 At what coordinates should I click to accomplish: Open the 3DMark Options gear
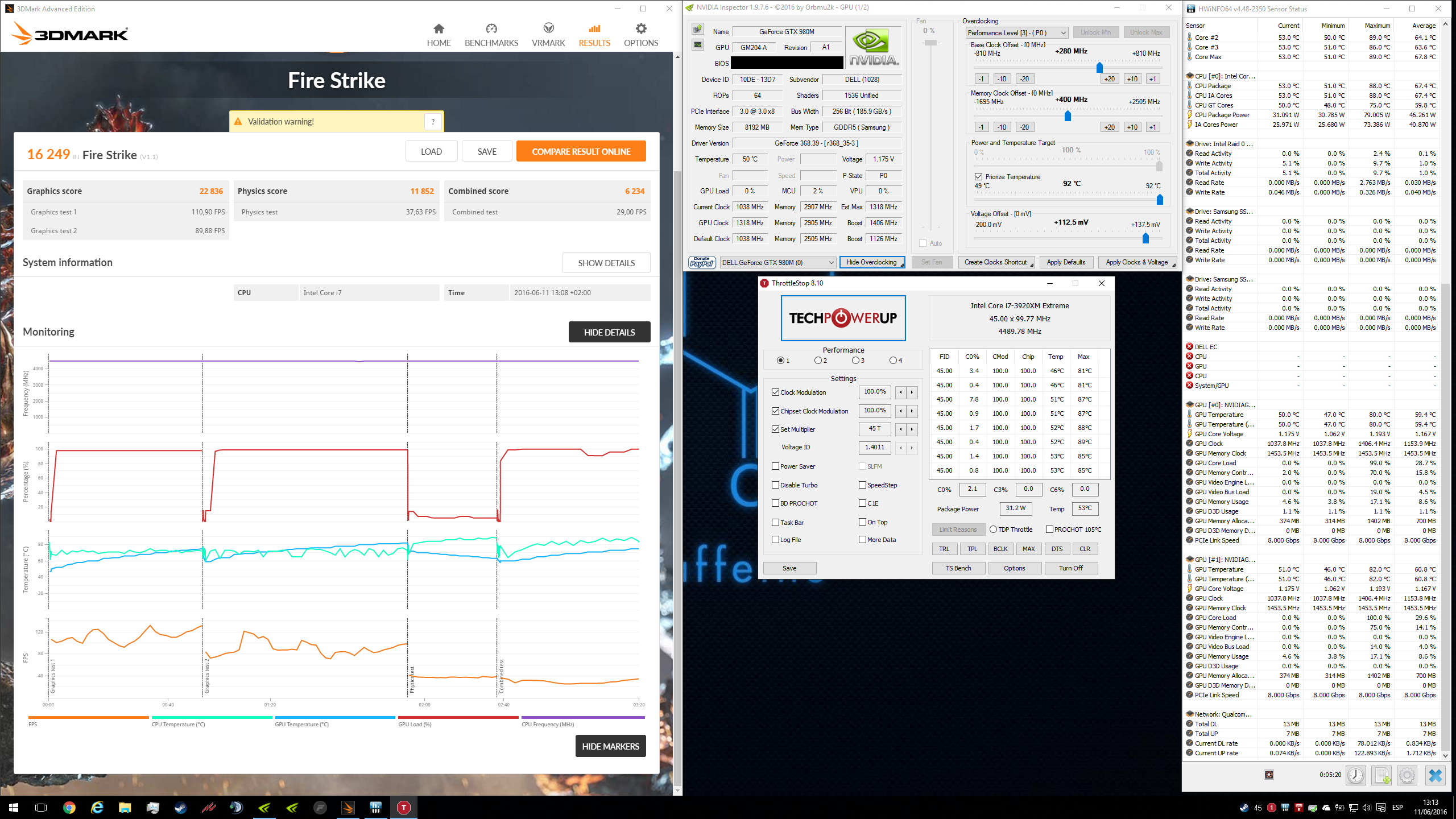click(x=640, y=35)
